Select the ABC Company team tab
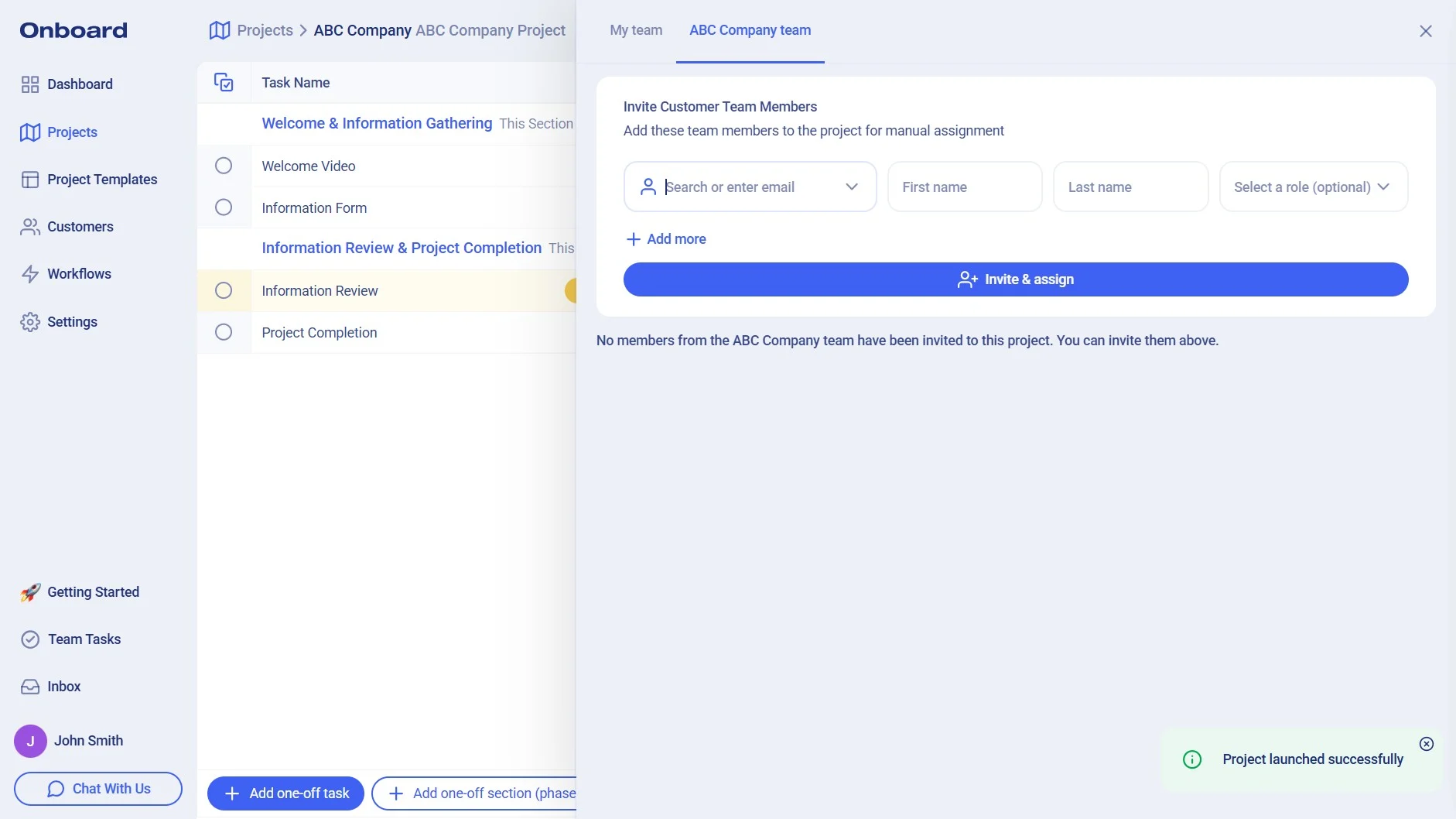Screen dimensions: 1456x819 [x=750, y=30]
